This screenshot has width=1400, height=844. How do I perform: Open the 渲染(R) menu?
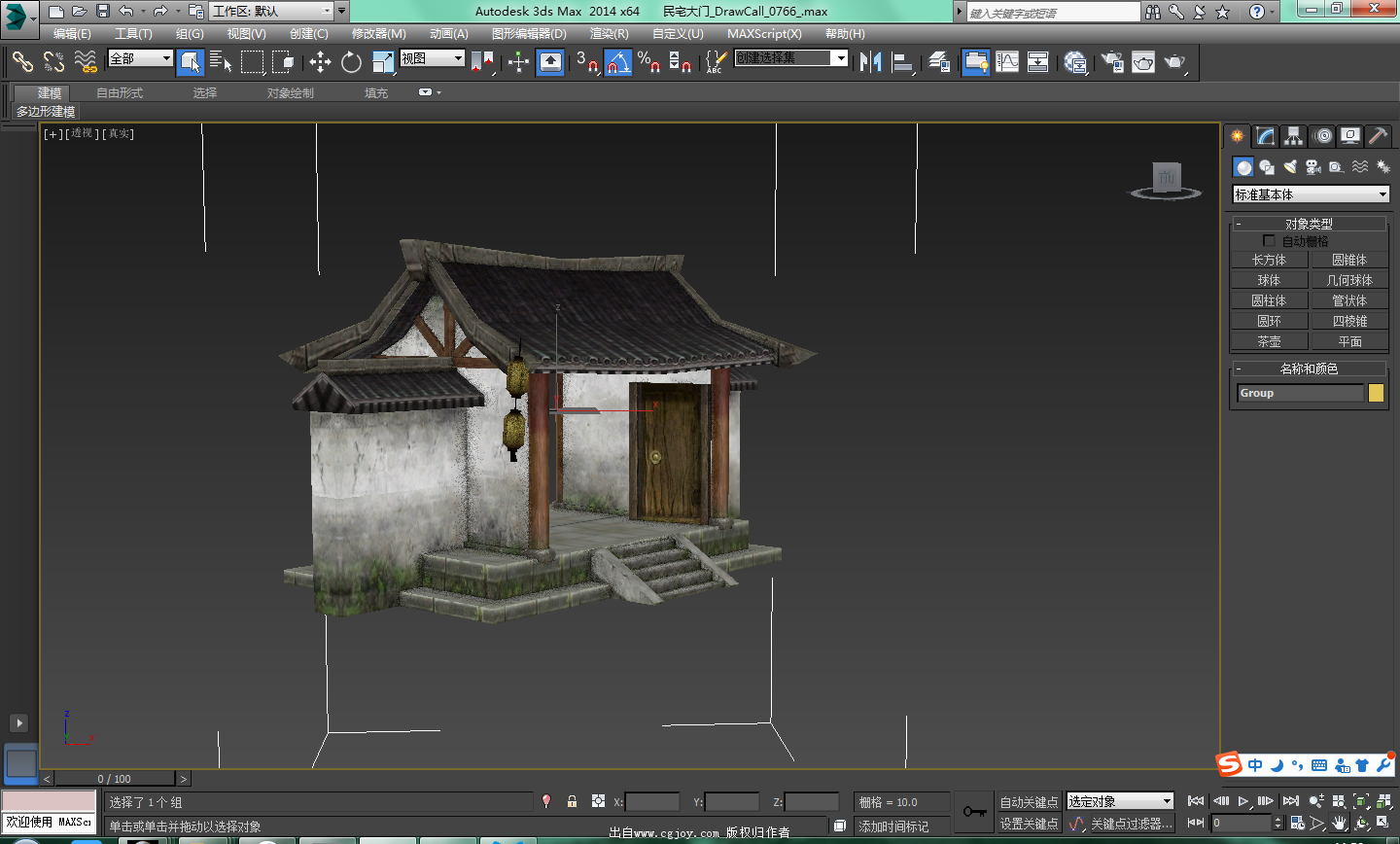pyautogui.click(x=609, y=34)
